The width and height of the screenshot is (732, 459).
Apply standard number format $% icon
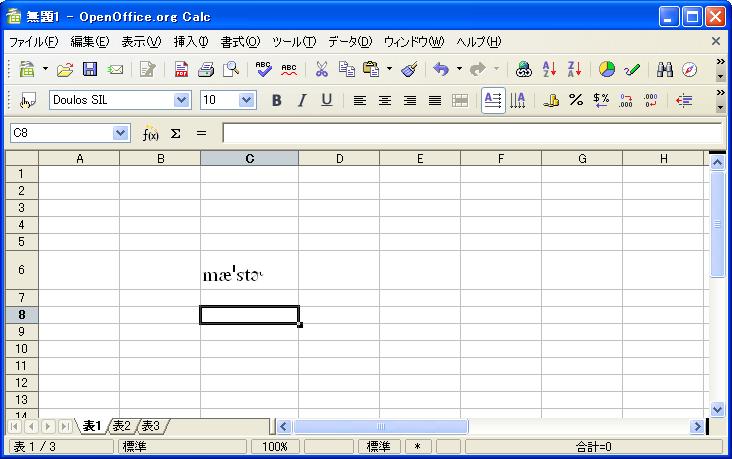[x=601, y=100]
